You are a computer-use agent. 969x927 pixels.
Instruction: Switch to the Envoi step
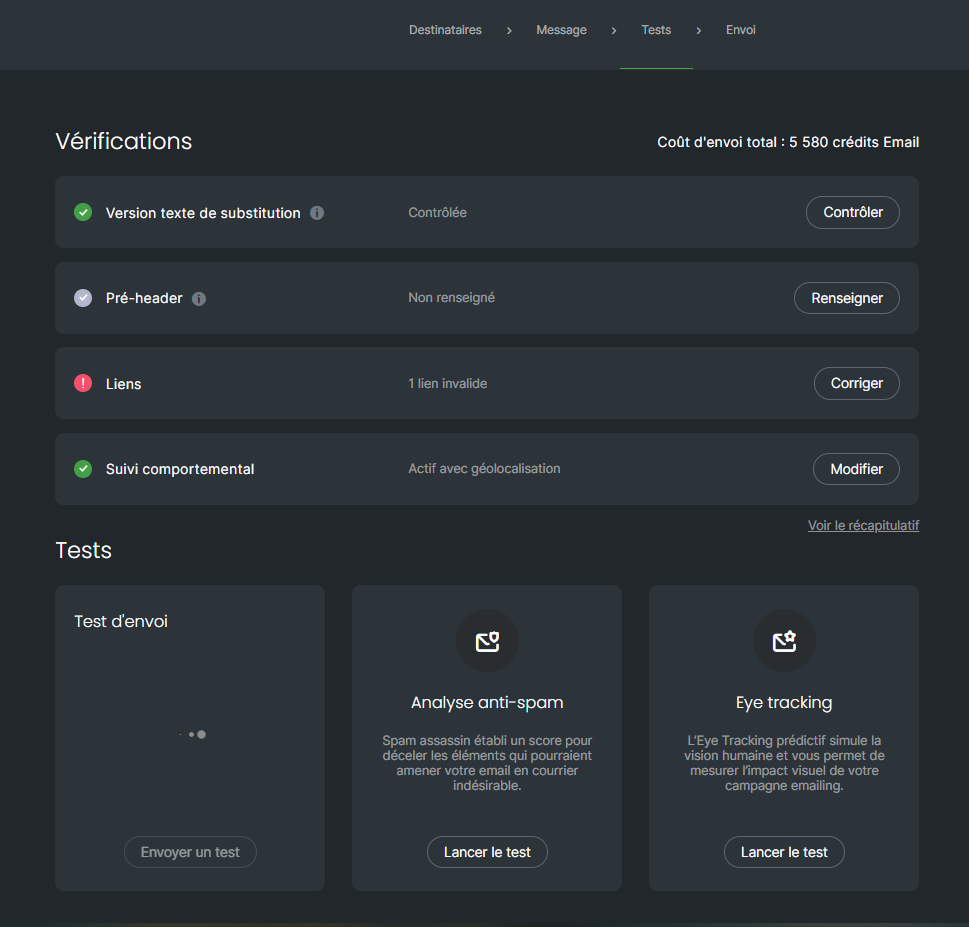click(x=740, y=30)
